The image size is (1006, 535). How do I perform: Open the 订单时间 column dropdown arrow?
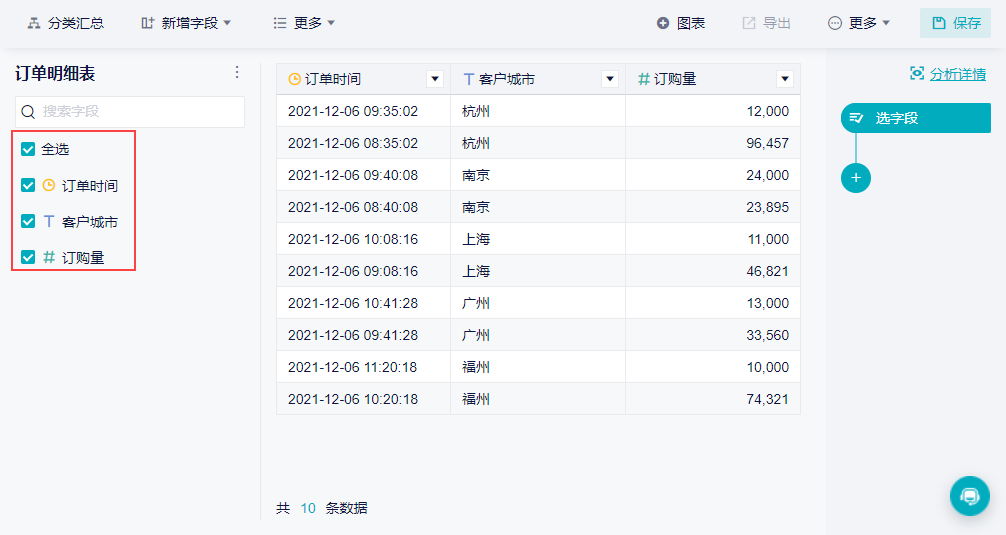(x=435, y=79)
